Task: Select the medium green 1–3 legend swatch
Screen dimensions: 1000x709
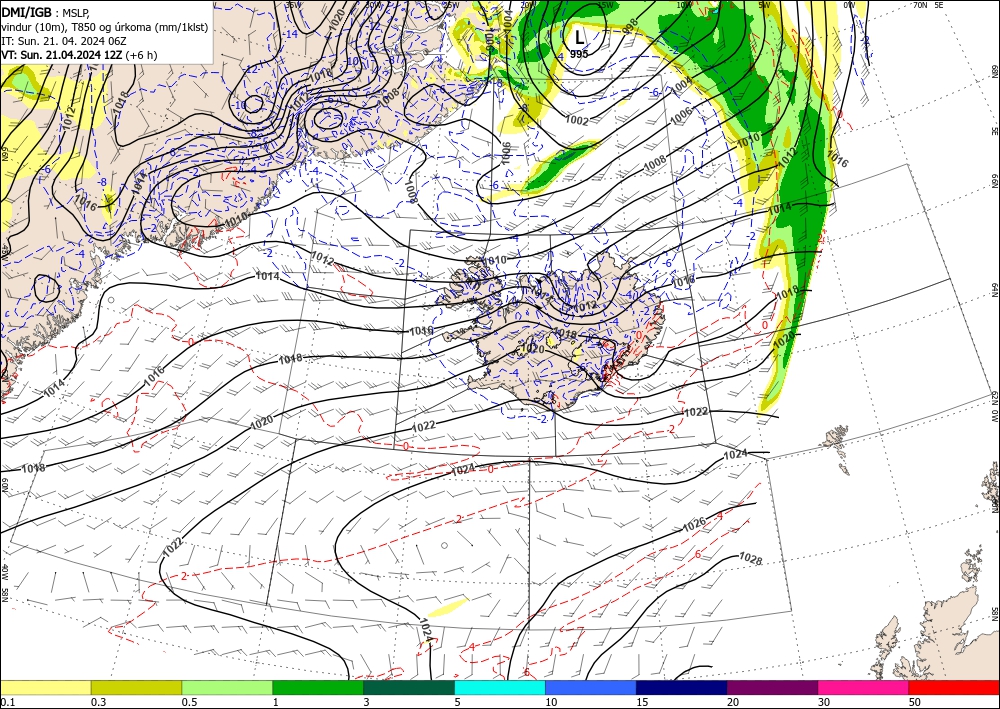Action: pos(318,687)
